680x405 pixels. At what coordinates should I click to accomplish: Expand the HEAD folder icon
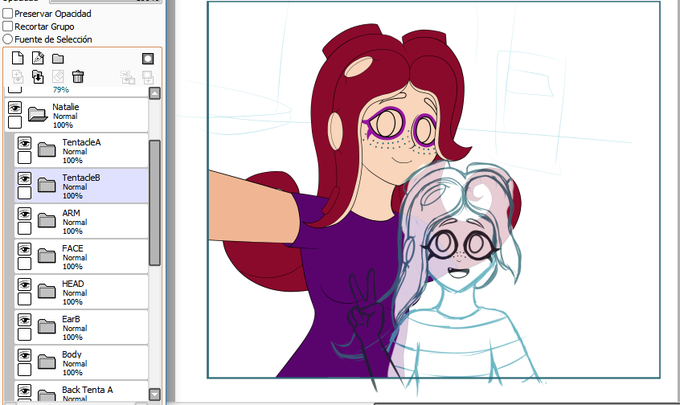coord(46,291)
